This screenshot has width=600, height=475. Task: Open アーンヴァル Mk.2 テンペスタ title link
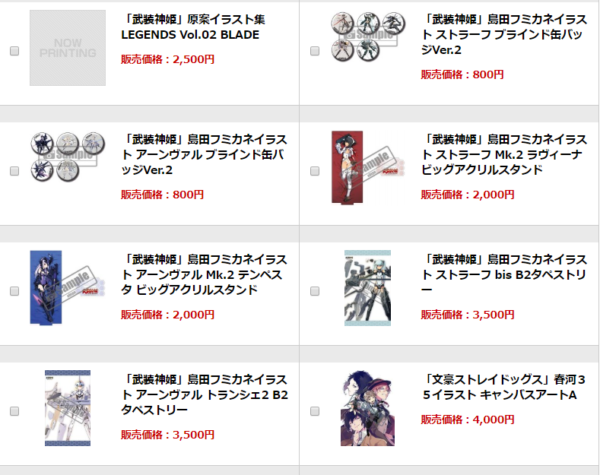(204, 275)
